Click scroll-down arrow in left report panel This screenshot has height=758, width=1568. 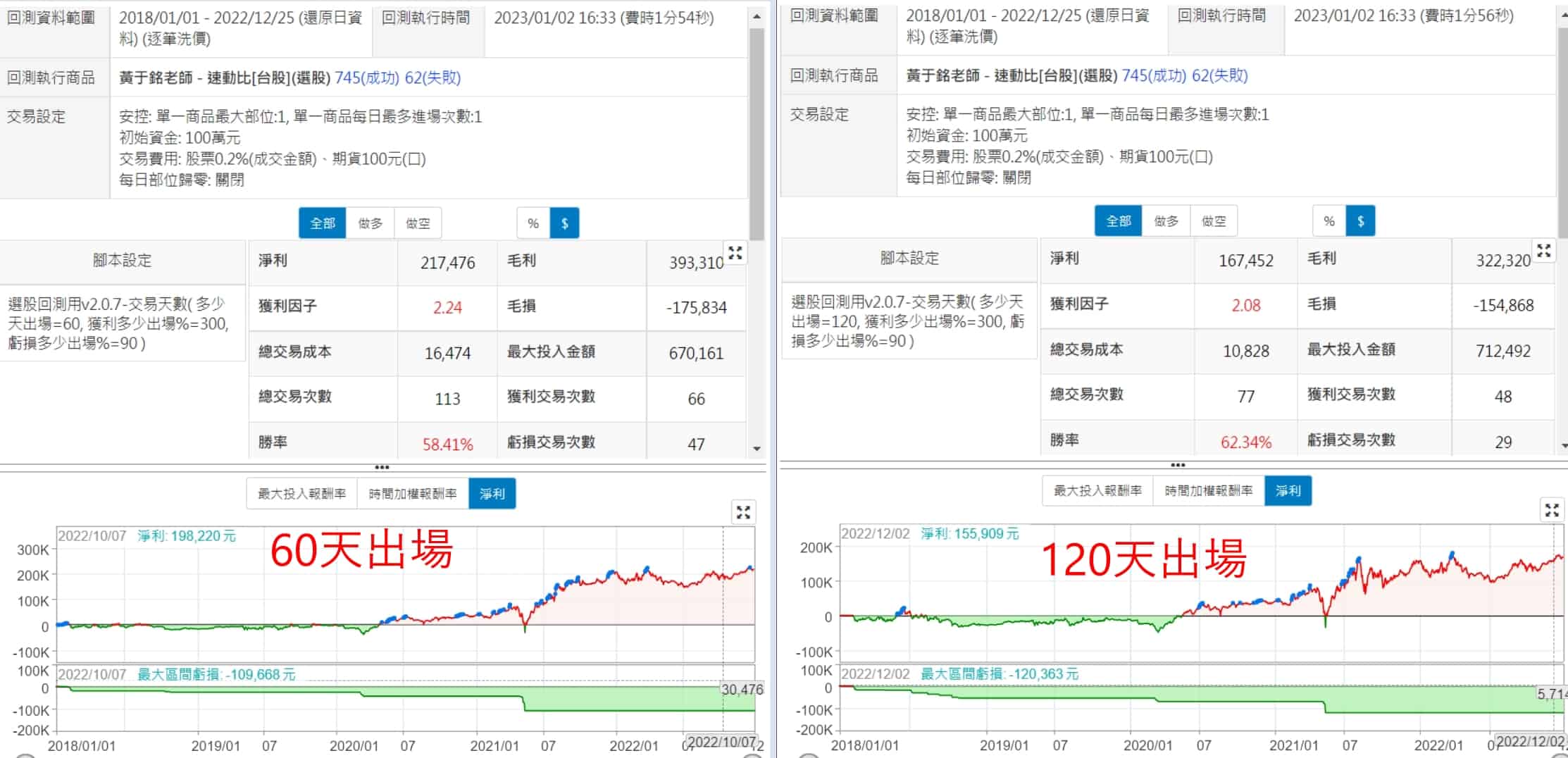click(x=757, y=448)
